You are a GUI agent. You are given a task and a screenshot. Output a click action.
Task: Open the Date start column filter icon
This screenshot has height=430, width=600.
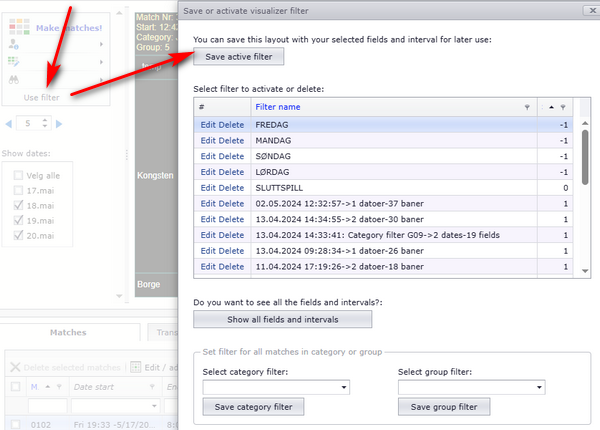152,387
